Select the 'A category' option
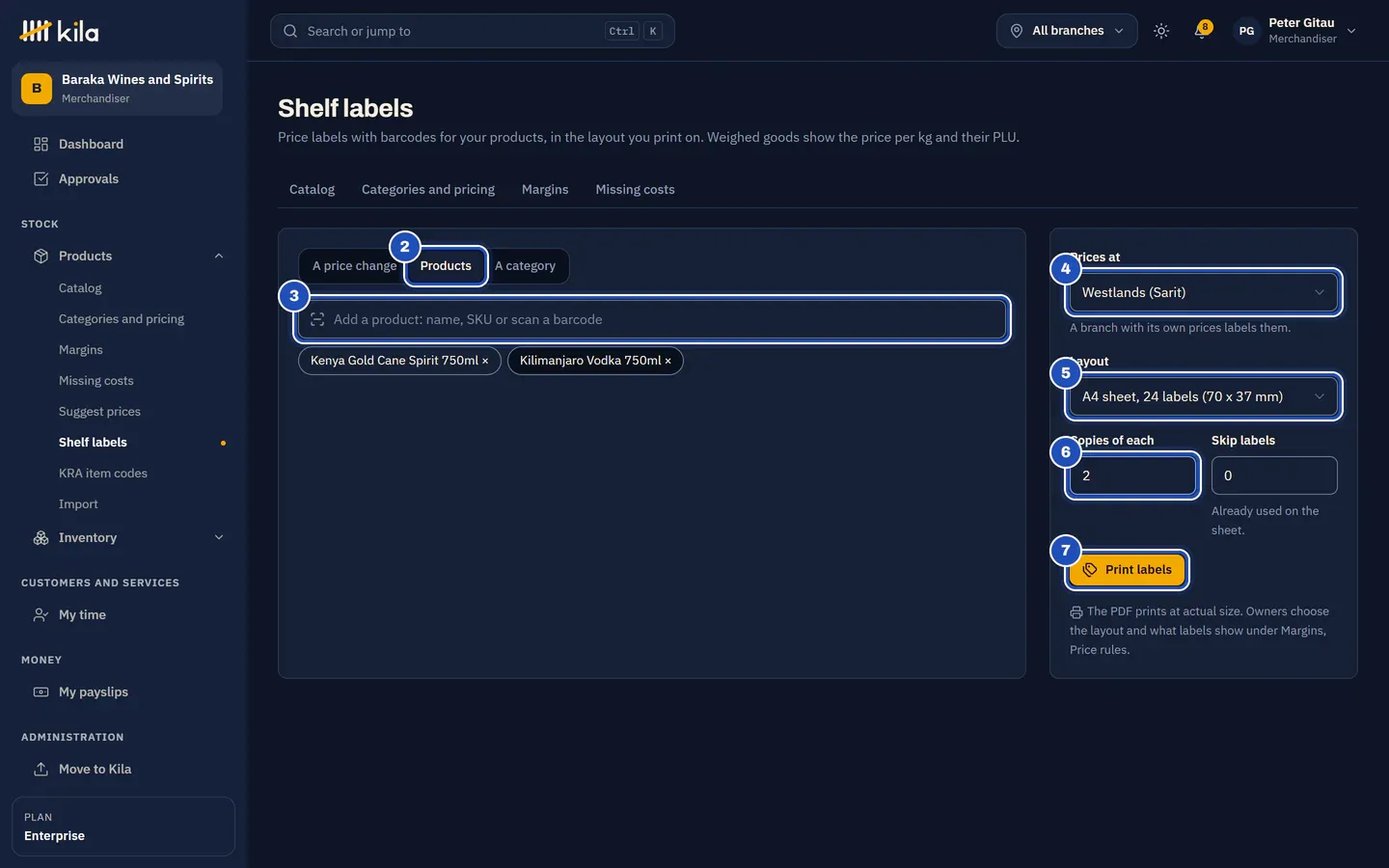 coord(526,265)
